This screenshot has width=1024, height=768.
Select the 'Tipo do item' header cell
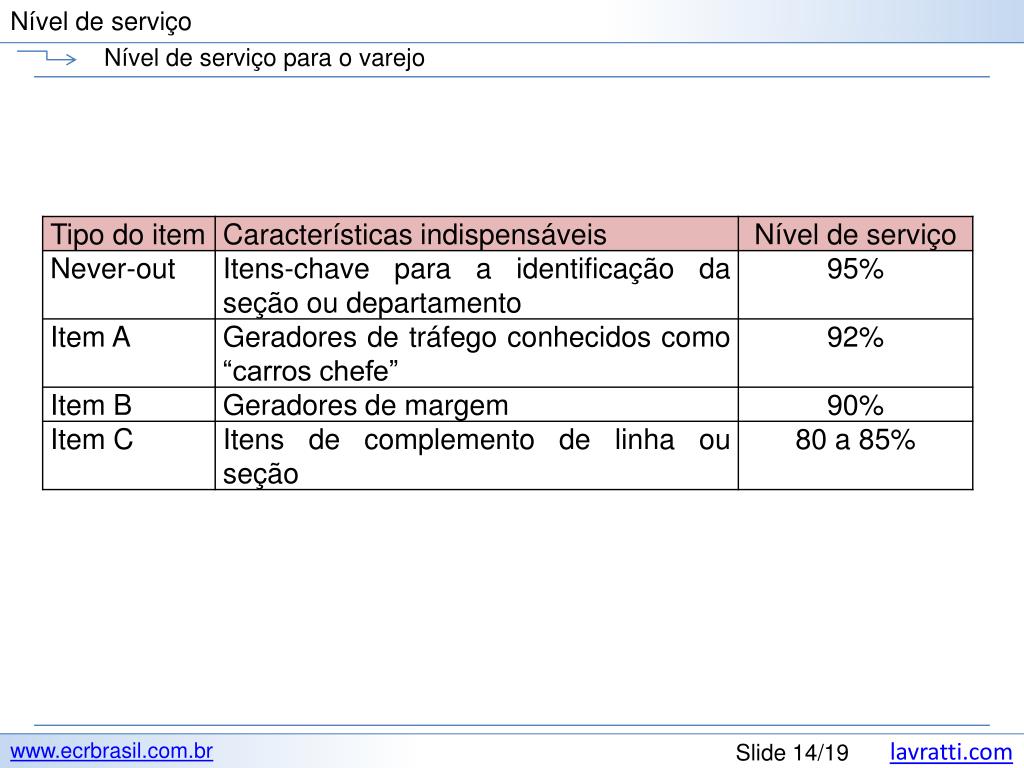[x=129, y=234]
